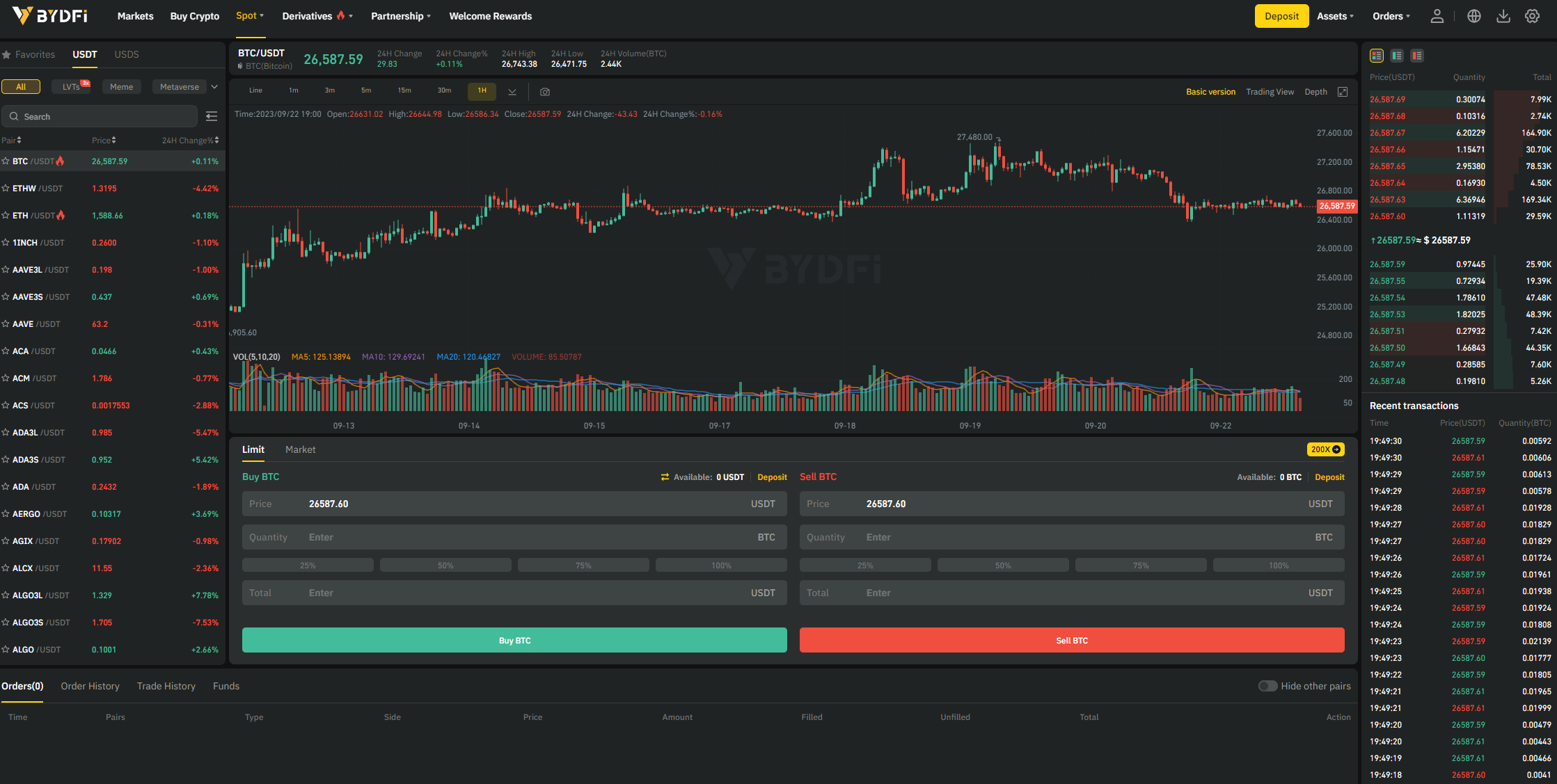Expand more pair category filters chevron
The width and height of the screenshot is (1557, 784).
[x=214, y=87]
